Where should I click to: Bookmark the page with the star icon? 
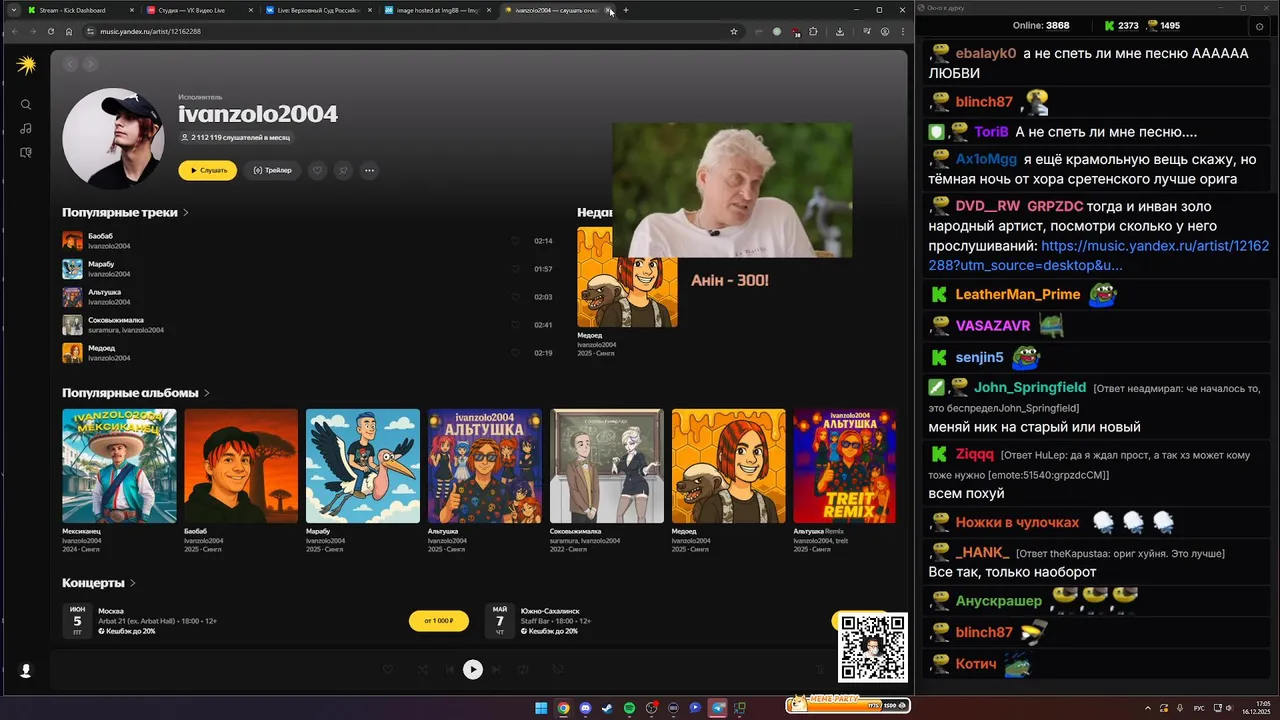(x=734, y=31)
